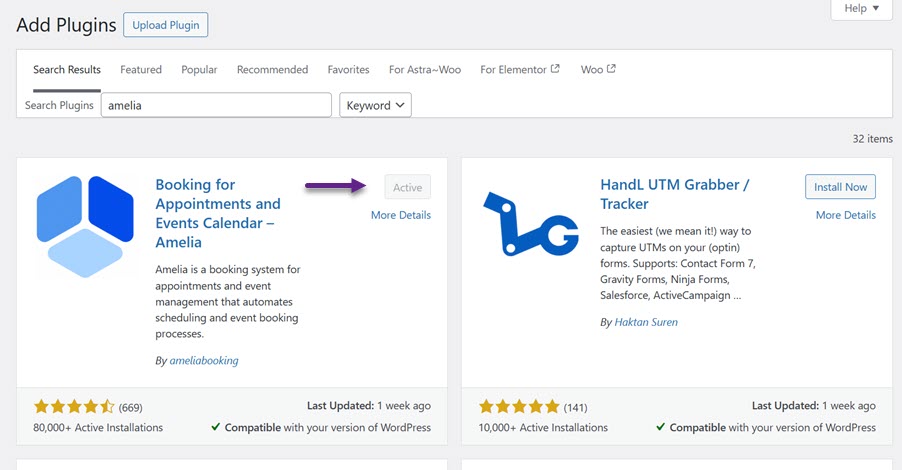Click the (141) ratings count
Viewport: 902px width, 470px height.
(x=575, y=407)
